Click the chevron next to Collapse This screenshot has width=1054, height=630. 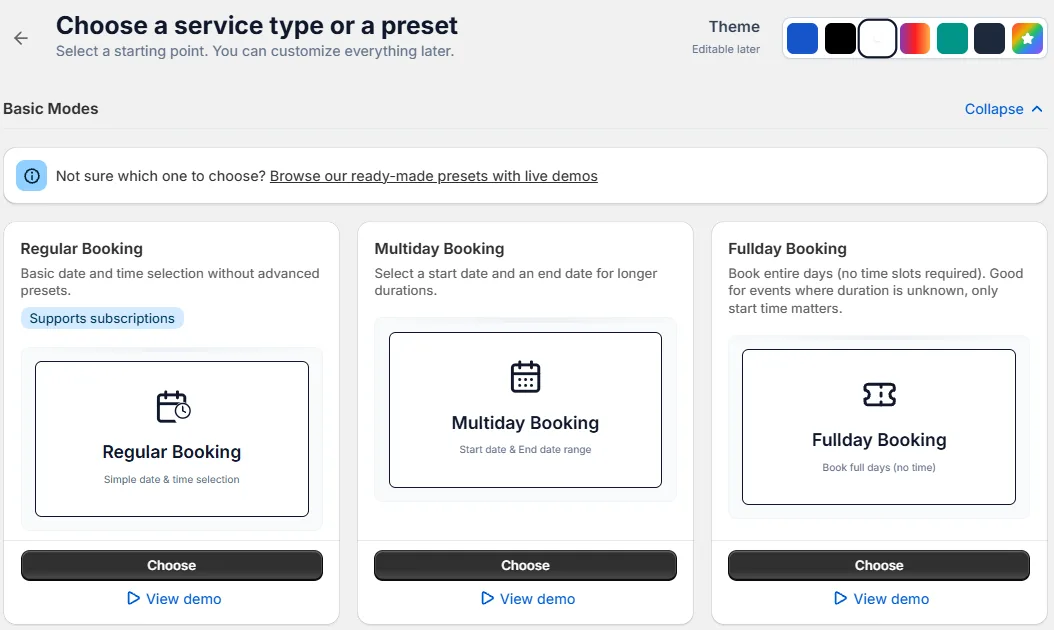[1037, 109]
